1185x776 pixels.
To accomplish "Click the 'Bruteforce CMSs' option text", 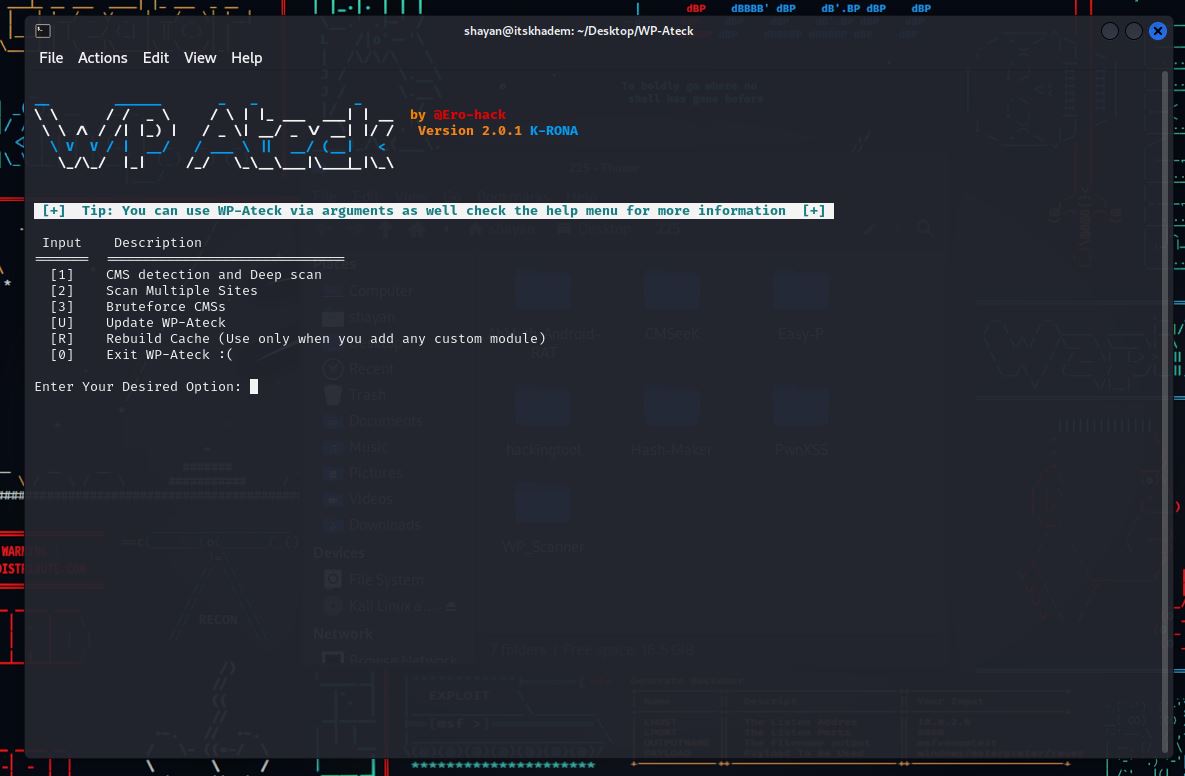I will (166, 307).
